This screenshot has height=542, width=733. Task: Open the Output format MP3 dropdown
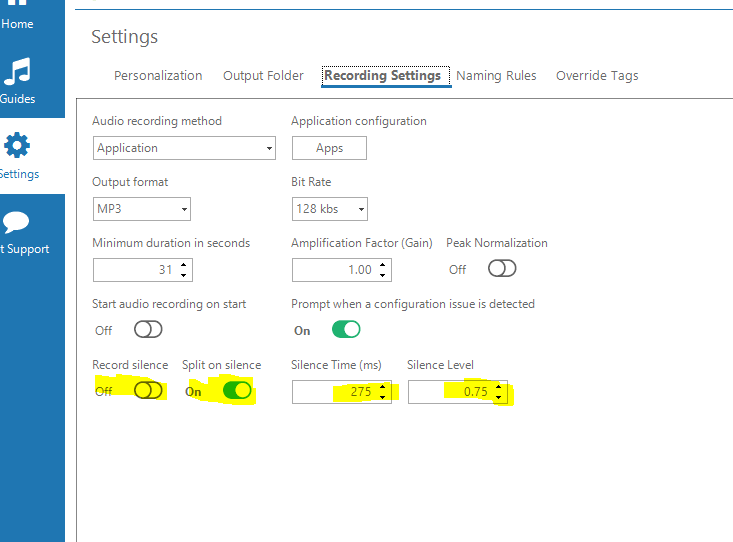(142, 209)
